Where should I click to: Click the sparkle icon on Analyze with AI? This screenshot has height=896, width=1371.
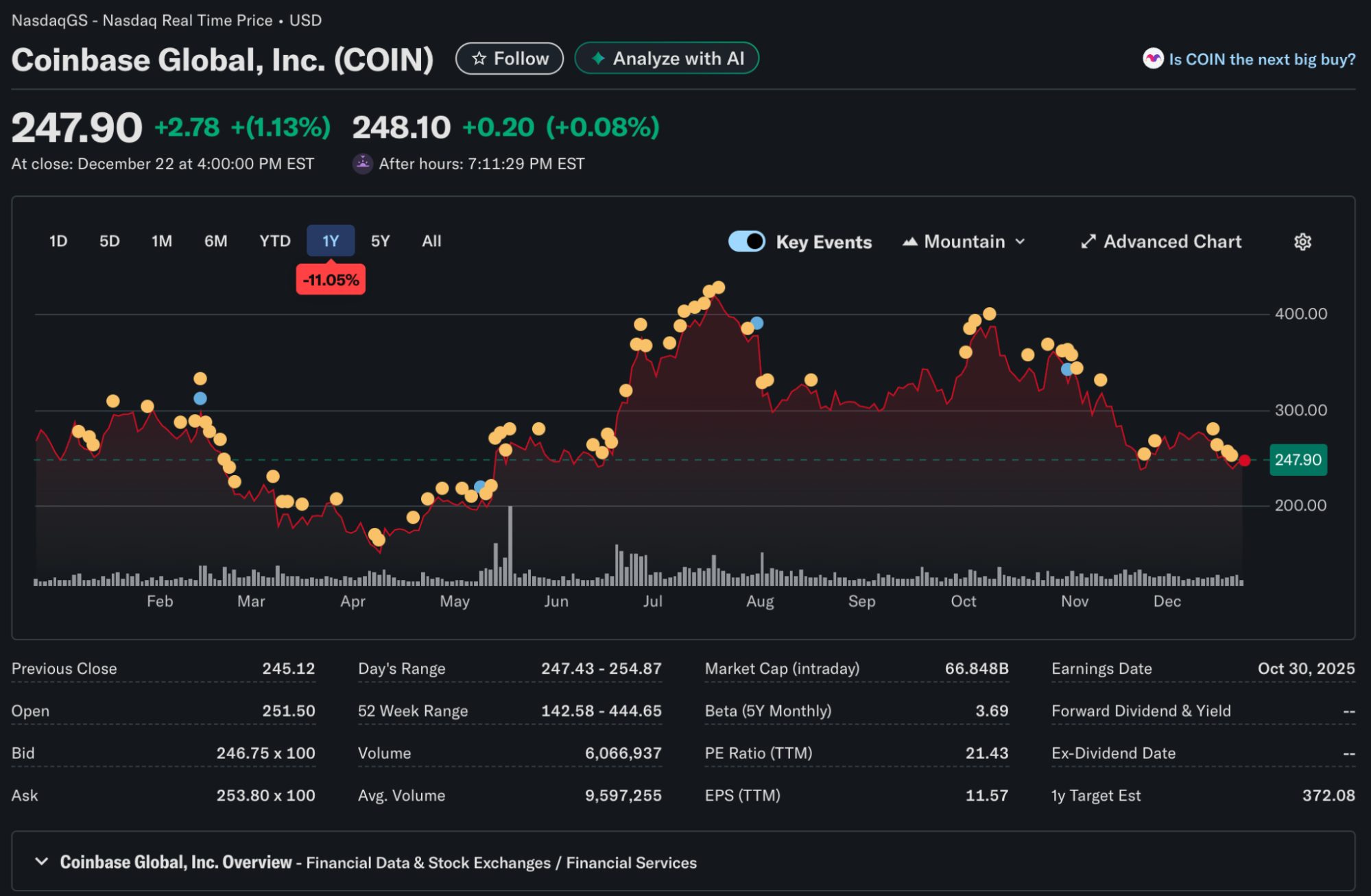tap(598, 59)
